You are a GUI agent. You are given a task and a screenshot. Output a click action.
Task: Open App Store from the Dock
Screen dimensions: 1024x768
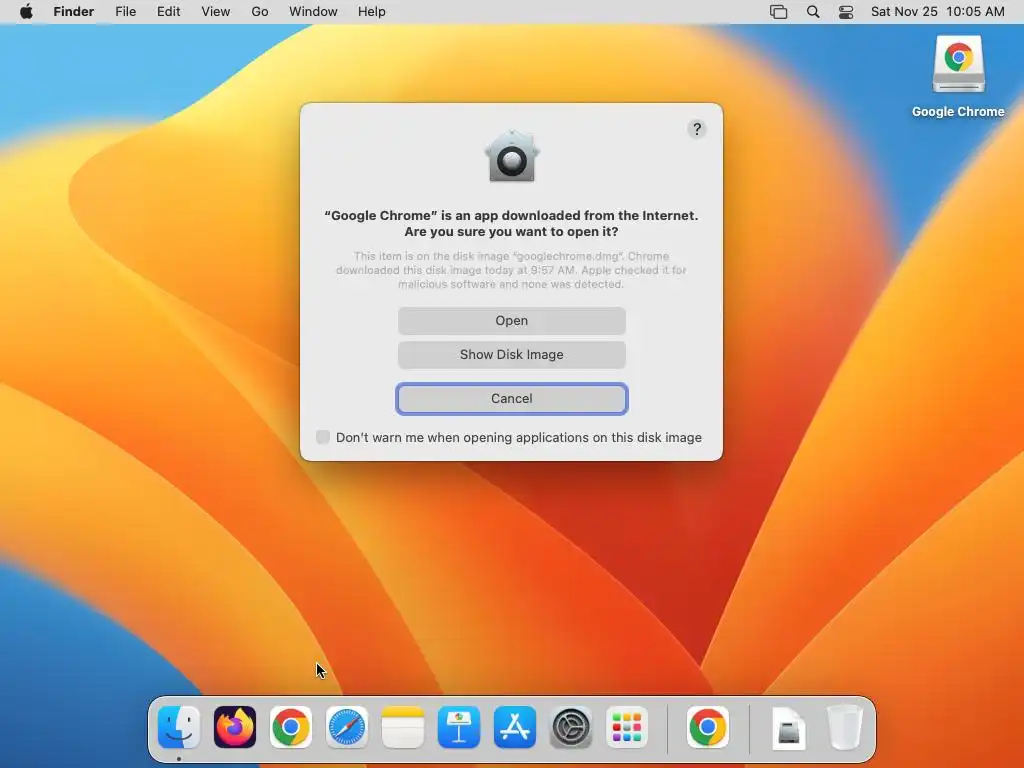pyautogui.click(x=515, y=727)
